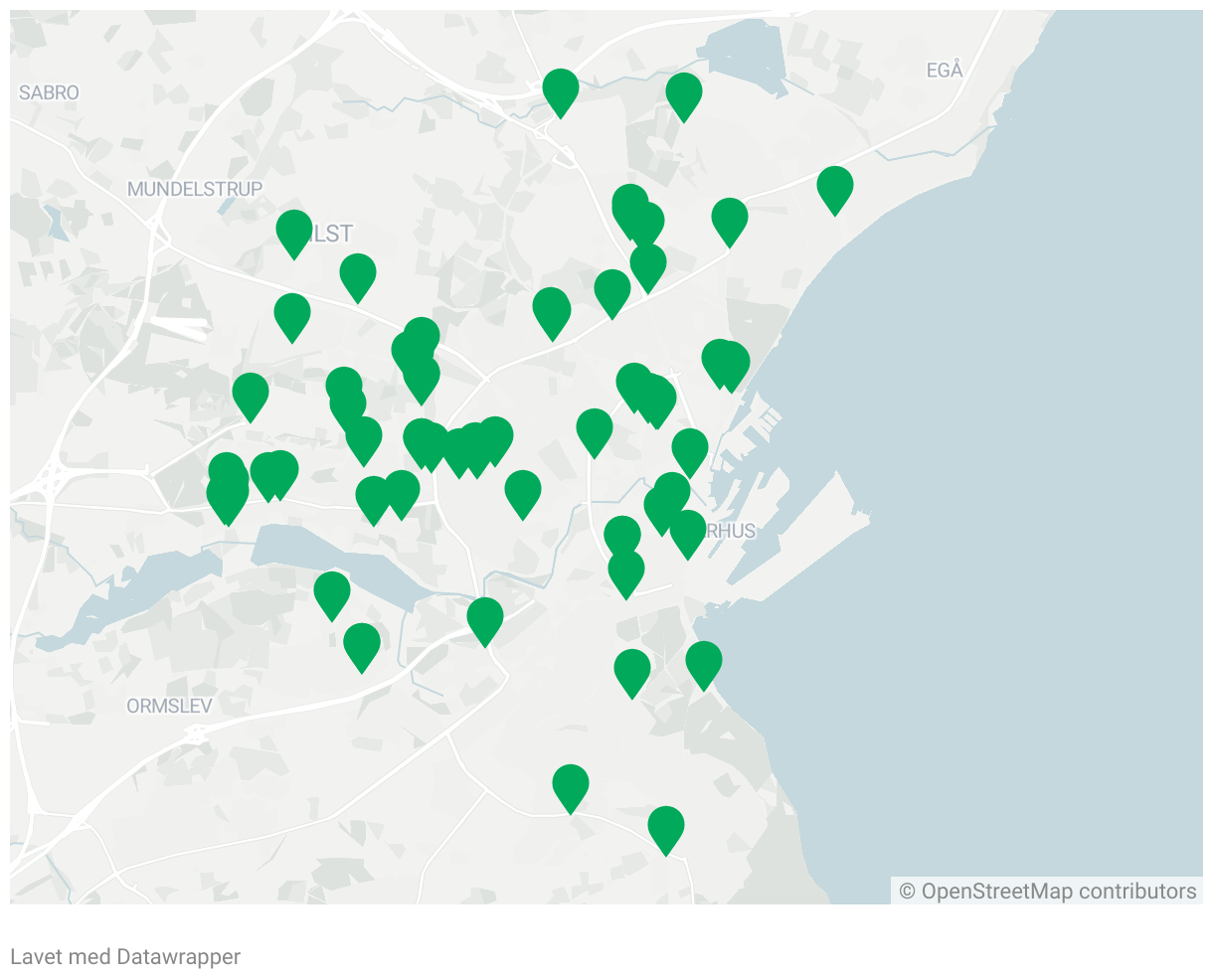Select the marker on the road southeast of the lake
The image size is (1213, 980).
pyautogui.click(x=485, y=618)
